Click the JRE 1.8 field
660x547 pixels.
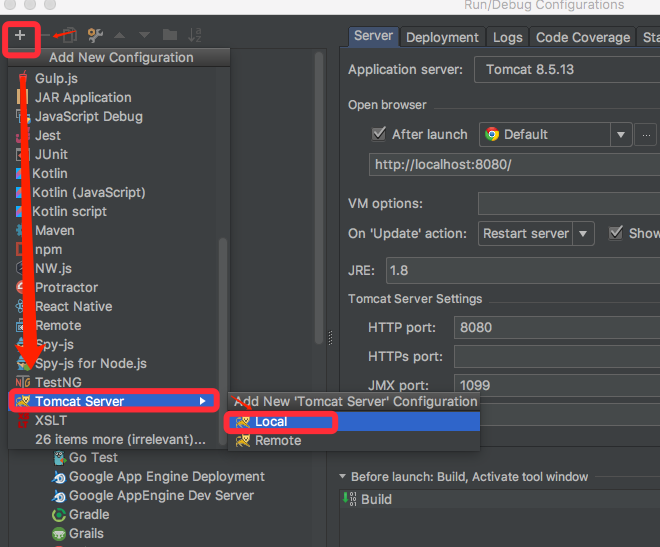pos(523,271)
